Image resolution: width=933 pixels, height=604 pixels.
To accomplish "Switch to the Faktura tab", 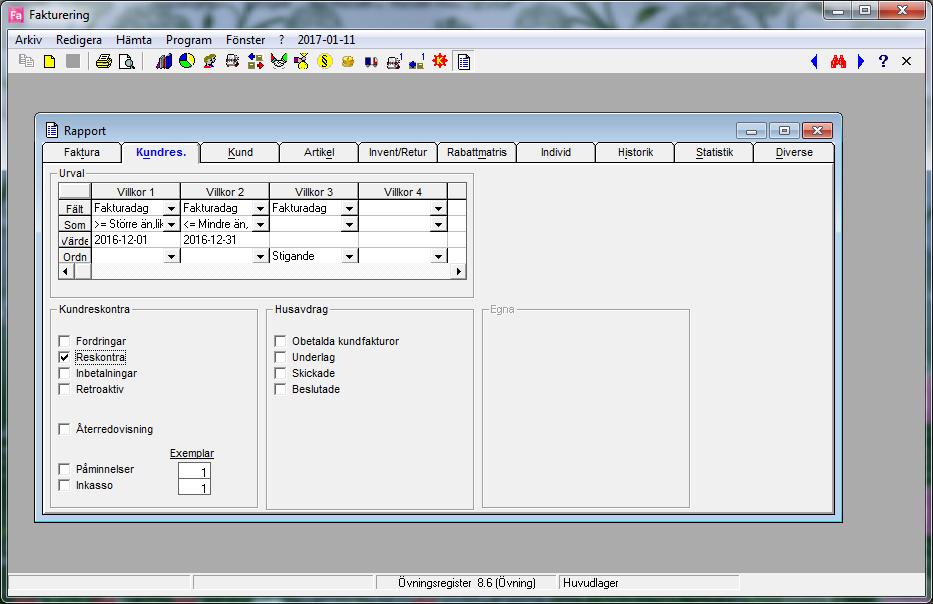I will [x=82, y=152].
